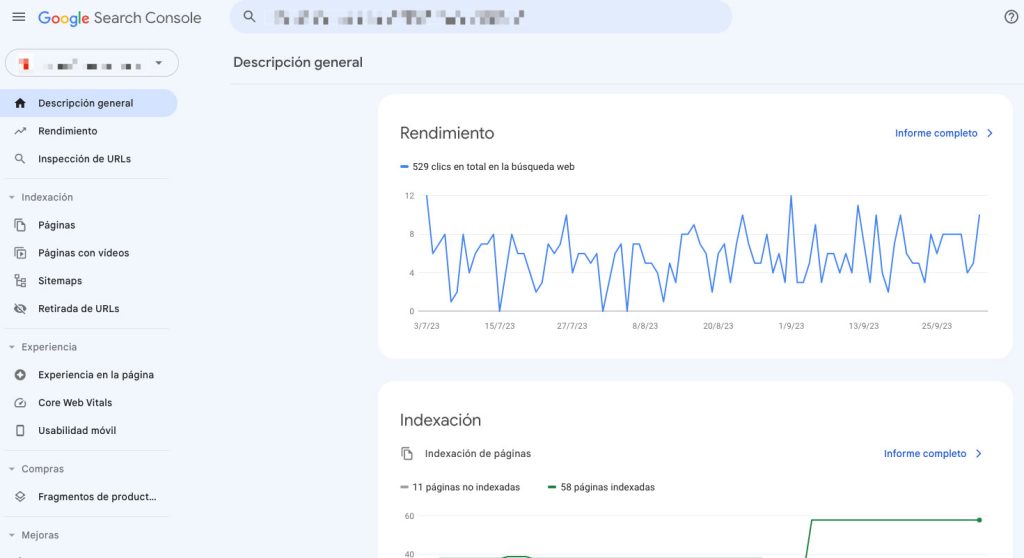Viewport: 1024px width, 558px height.
Task: Open the hamburger main menu
Action: [18, 18]
